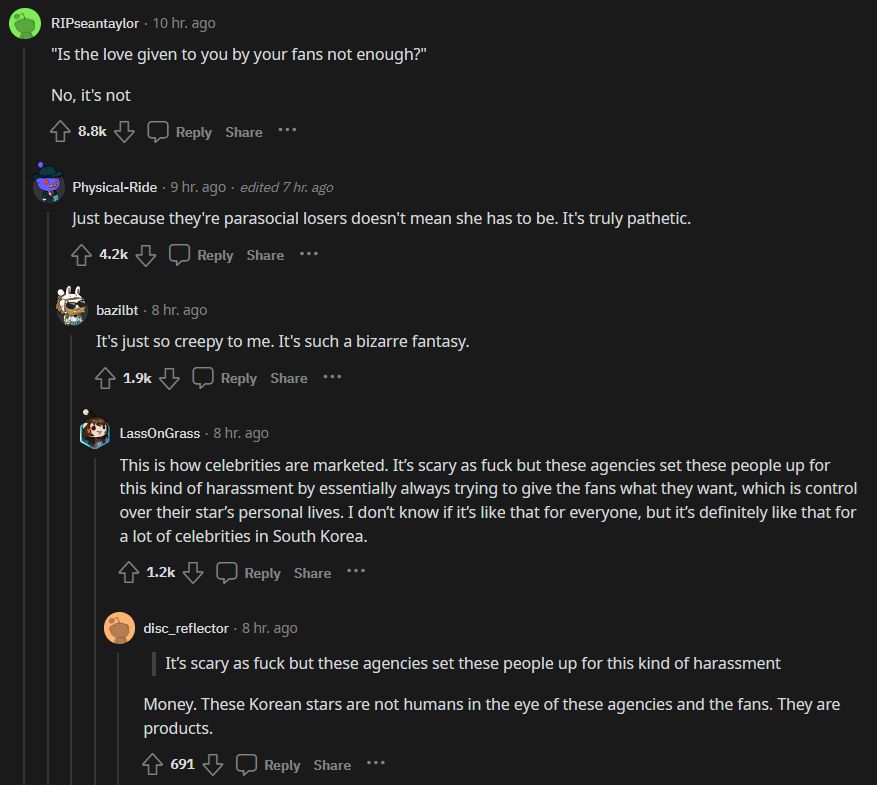Open the overflow menu on Physical-Ride's comment
The width and height of the screenshot is (877, 785).
pos(309,255)
